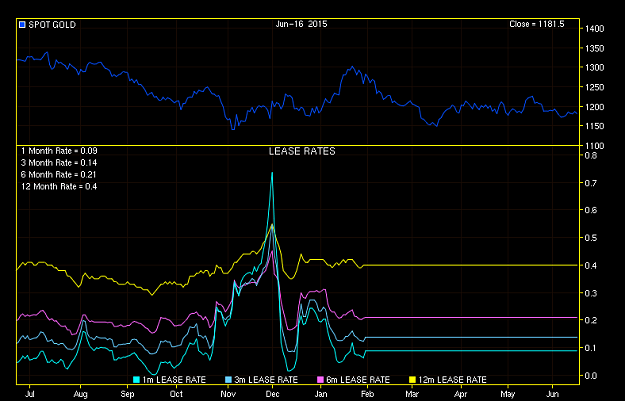Click the Jun-16 2015 date label
This screenshot has width=625, height=401.
click(x=301, y=24)
